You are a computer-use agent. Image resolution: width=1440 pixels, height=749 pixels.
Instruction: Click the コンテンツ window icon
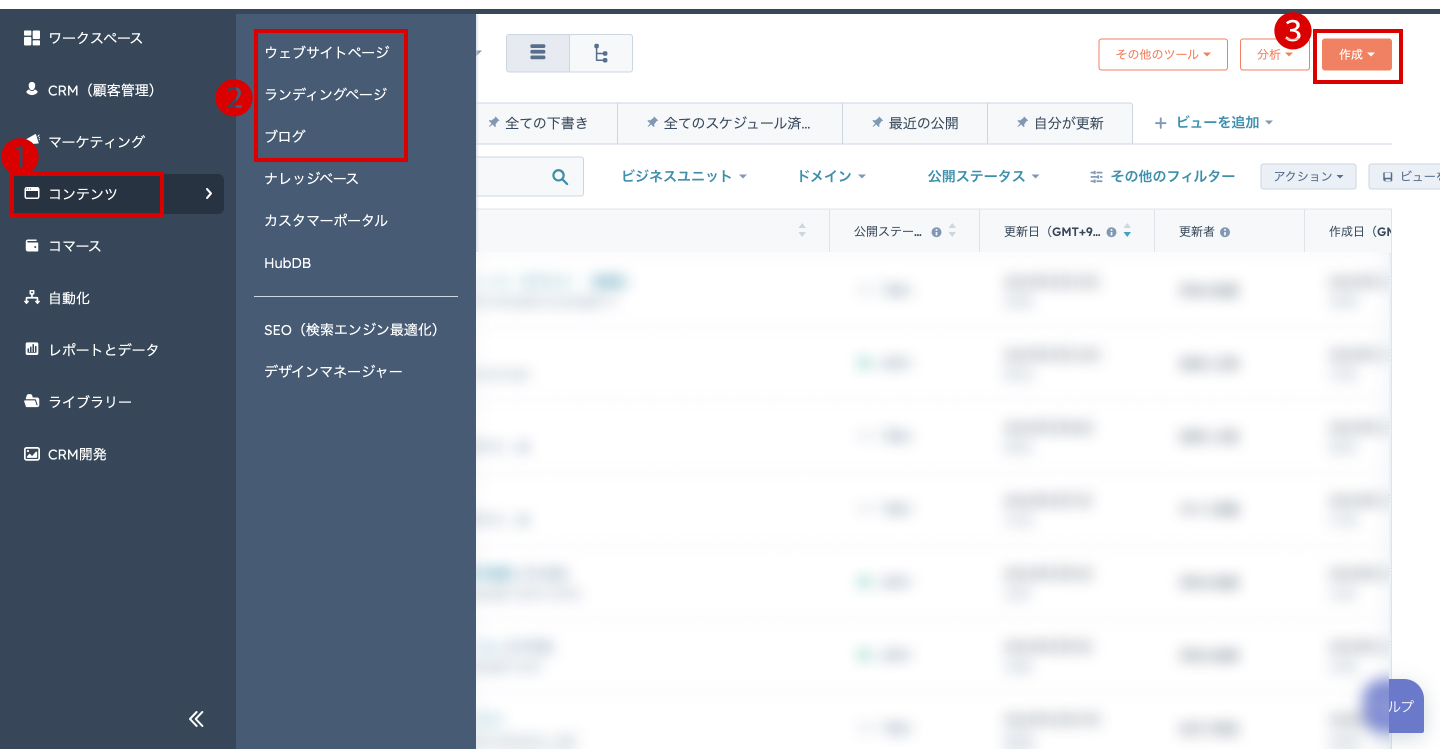(32, 194)
